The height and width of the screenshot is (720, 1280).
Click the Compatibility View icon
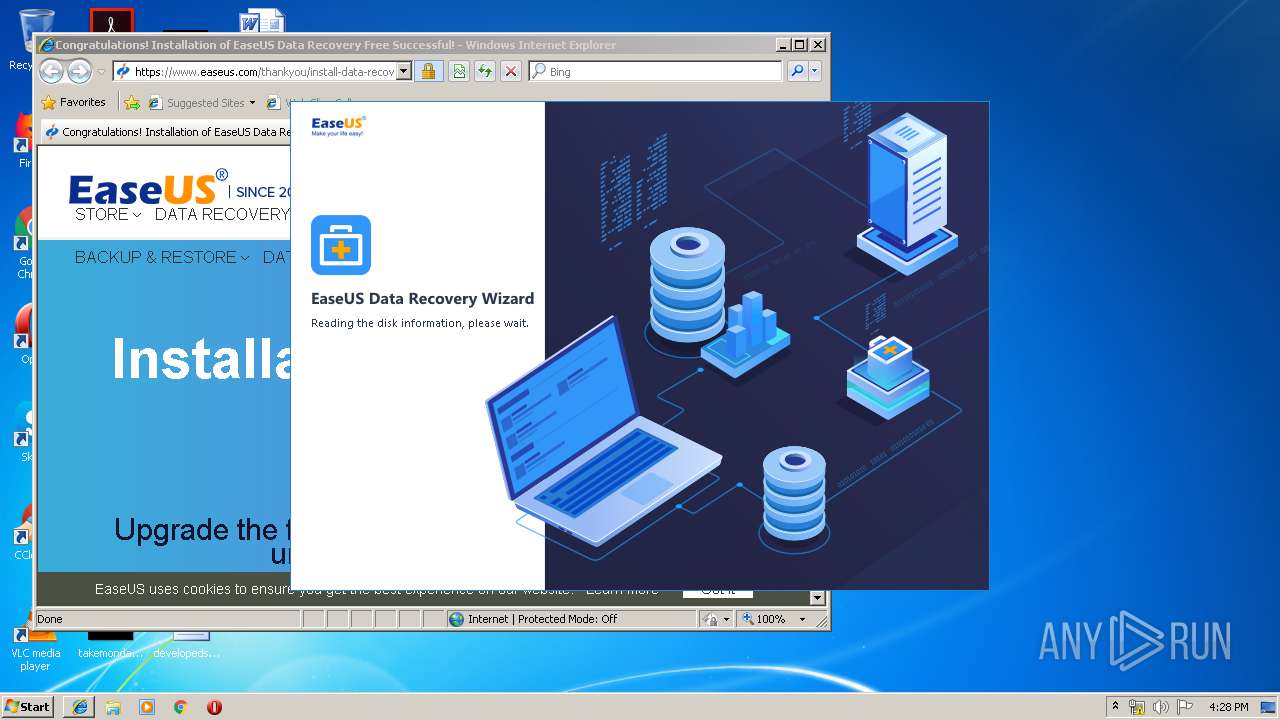click(x=459, y=71)
